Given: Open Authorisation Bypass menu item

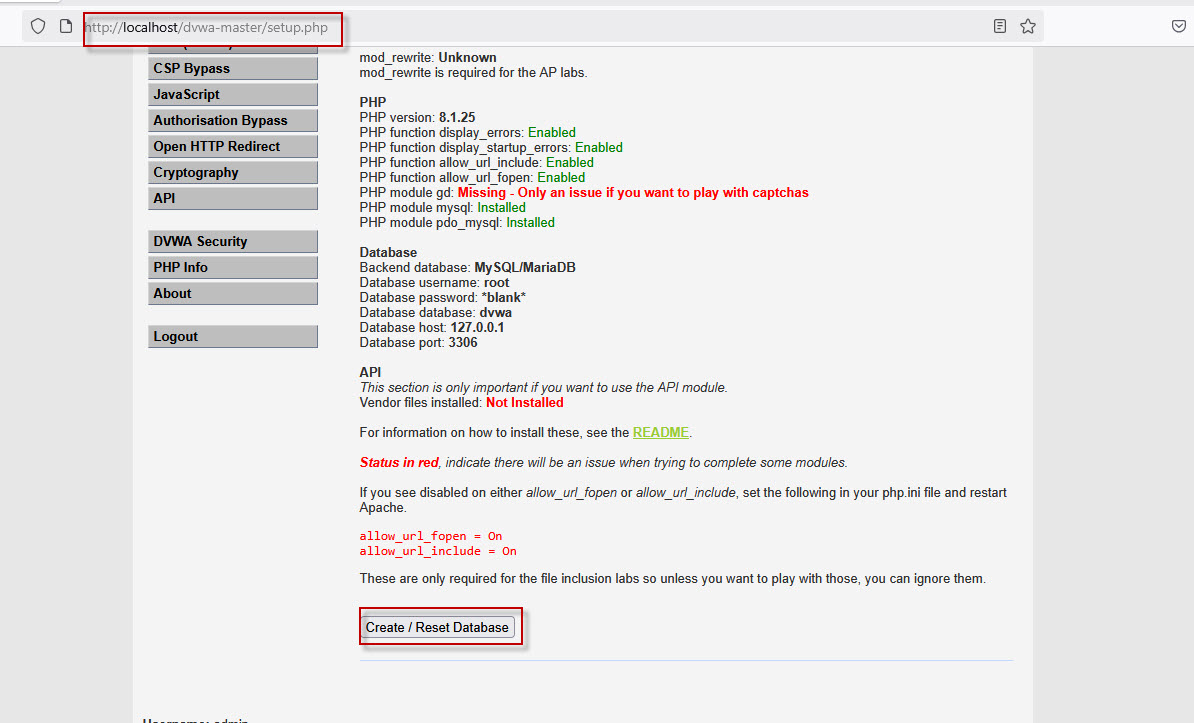Looking at the screenshot, I should [x=233, y=120].
